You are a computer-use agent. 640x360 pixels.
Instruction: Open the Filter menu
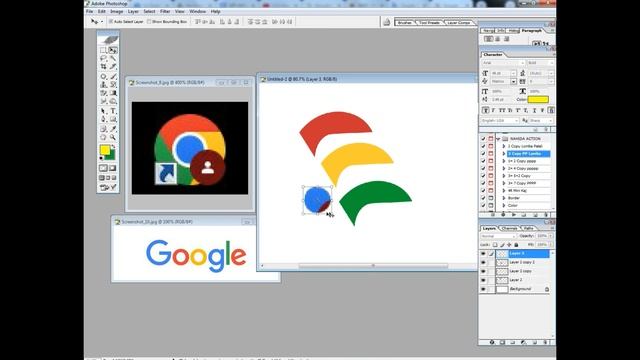click(x=165, y=11)
